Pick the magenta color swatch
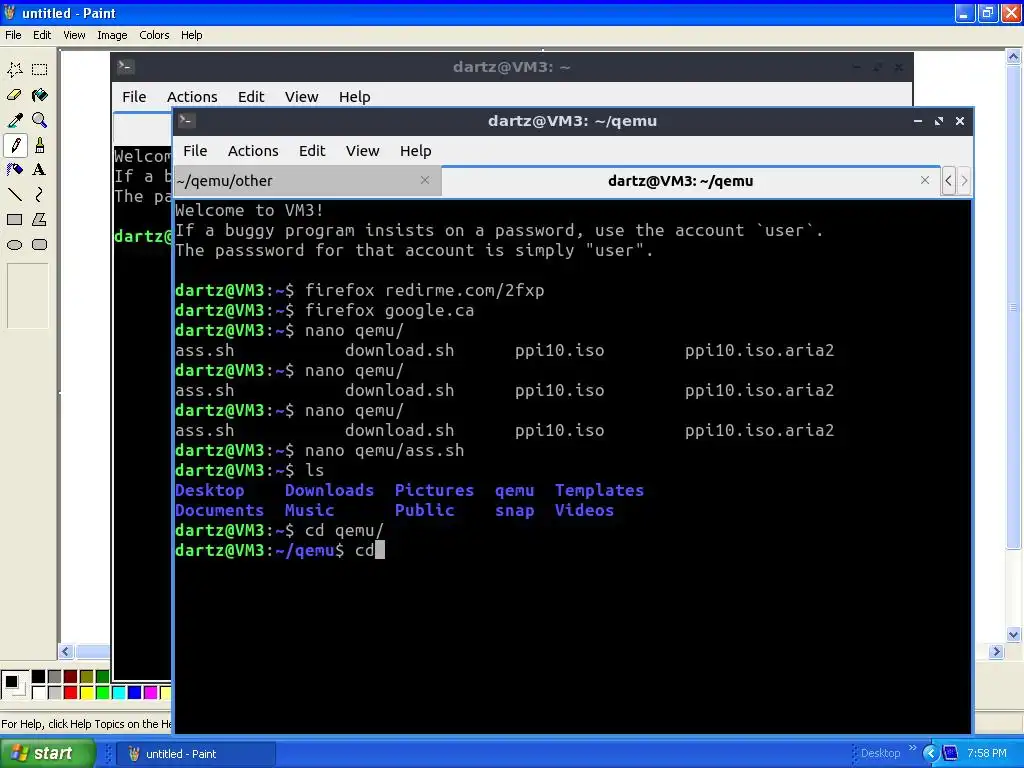Image resolution: width=1024 pixels, height=768 pixels. 150,692
